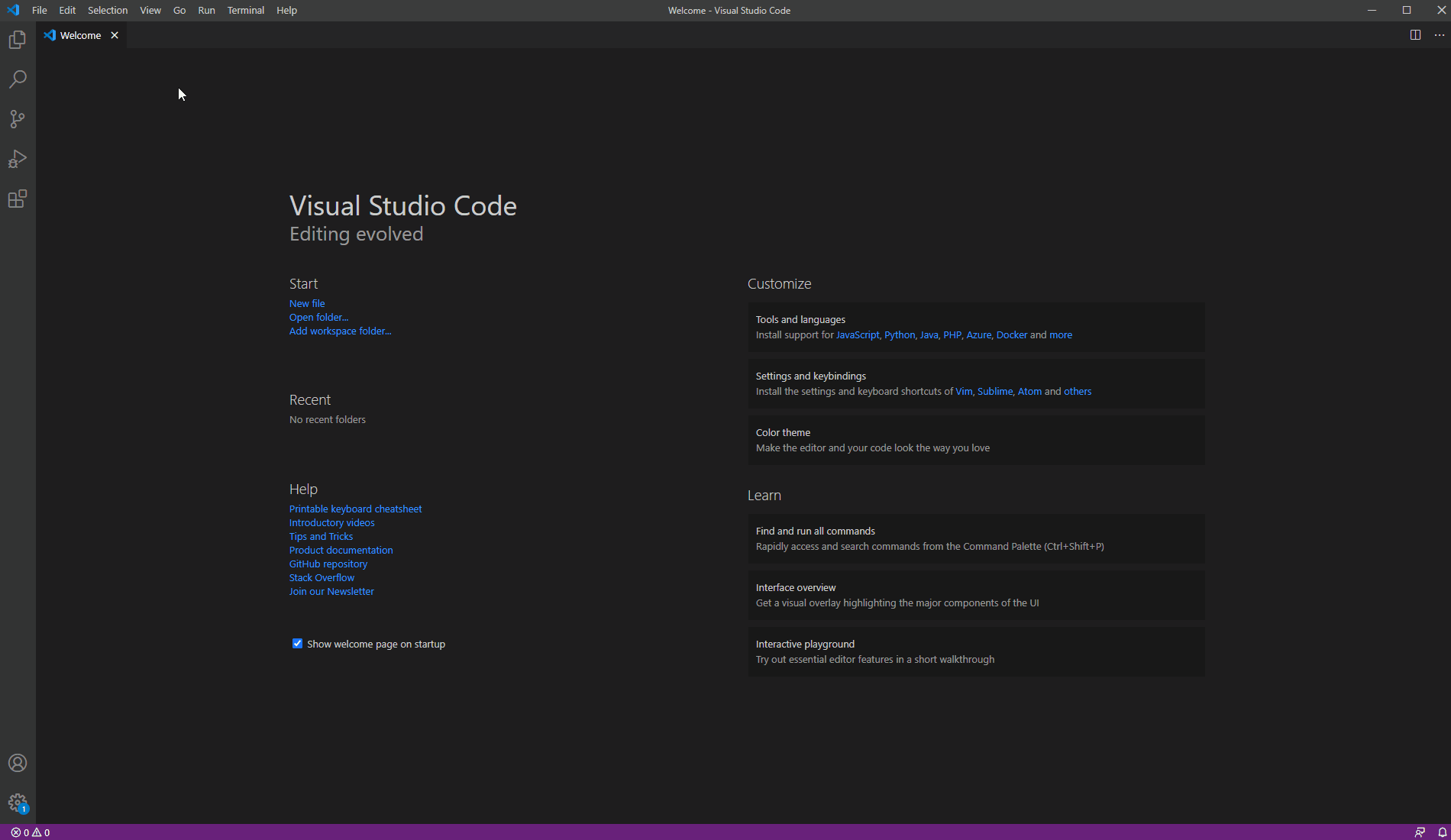The width and height of the screenshot is (1451, 840).
Task: Open Find and run all commands card
Action: [976, 538]
